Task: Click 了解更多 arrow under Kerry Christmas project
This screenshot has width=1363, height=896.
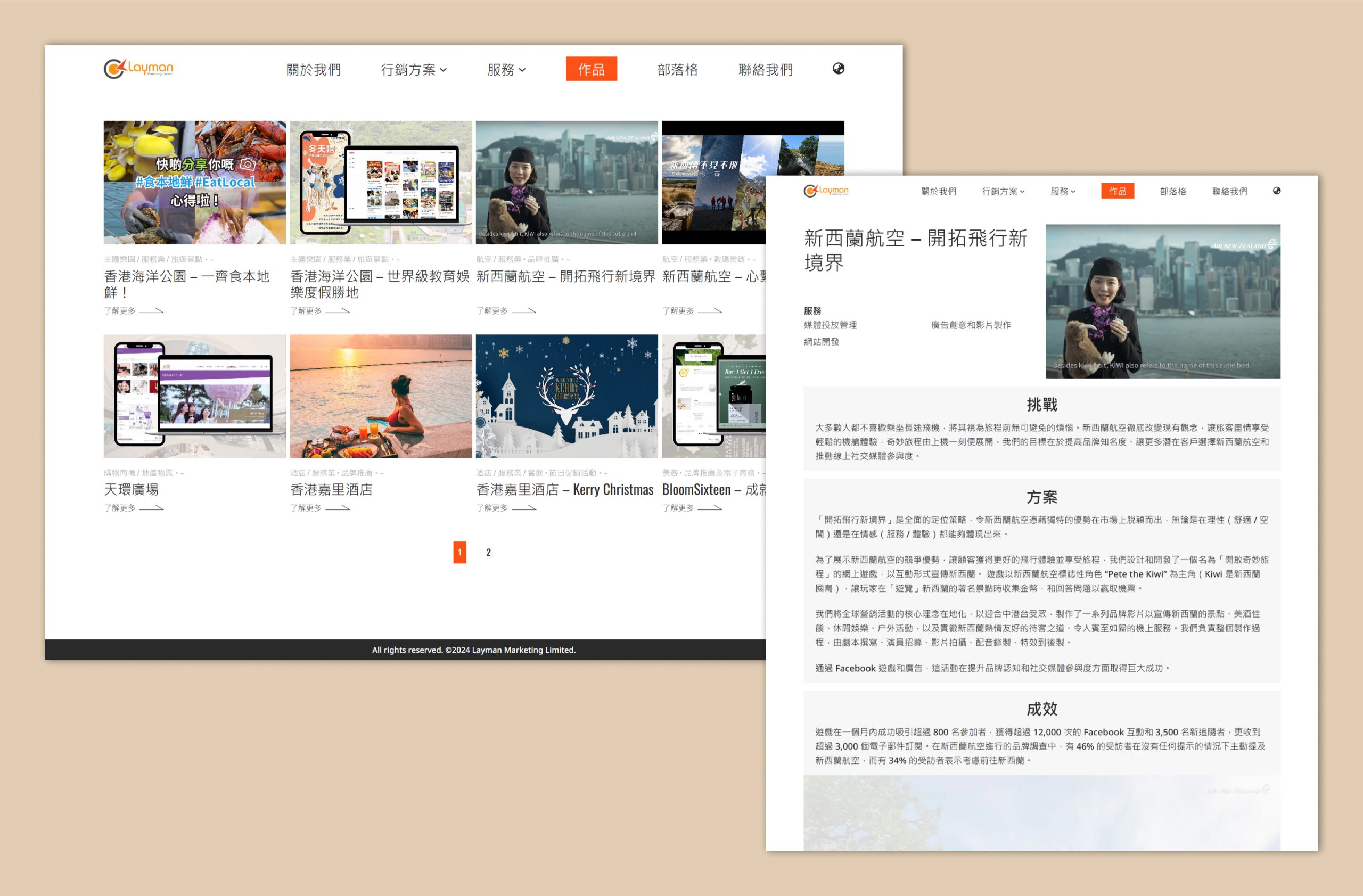Action: point(523,508)
